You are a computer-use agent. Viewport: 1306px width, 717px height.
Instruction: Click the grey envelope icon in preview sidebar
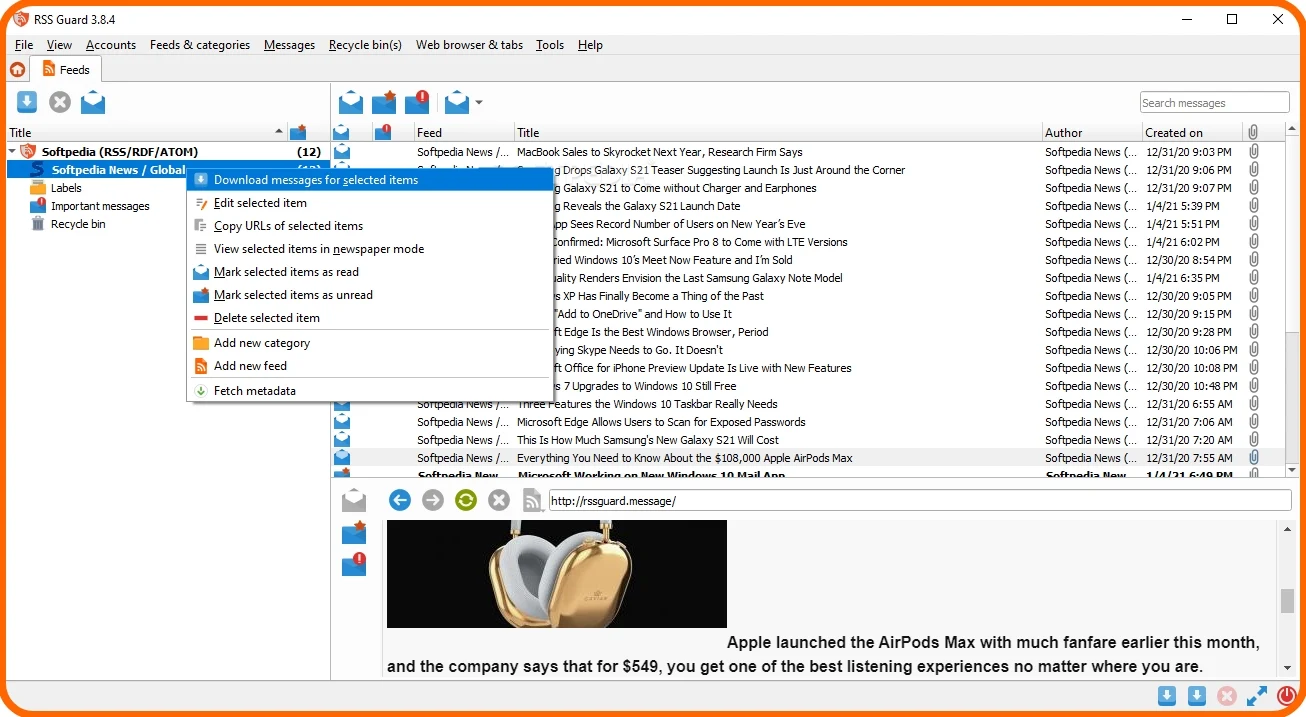pyautogui.click(x=354, y=500)
